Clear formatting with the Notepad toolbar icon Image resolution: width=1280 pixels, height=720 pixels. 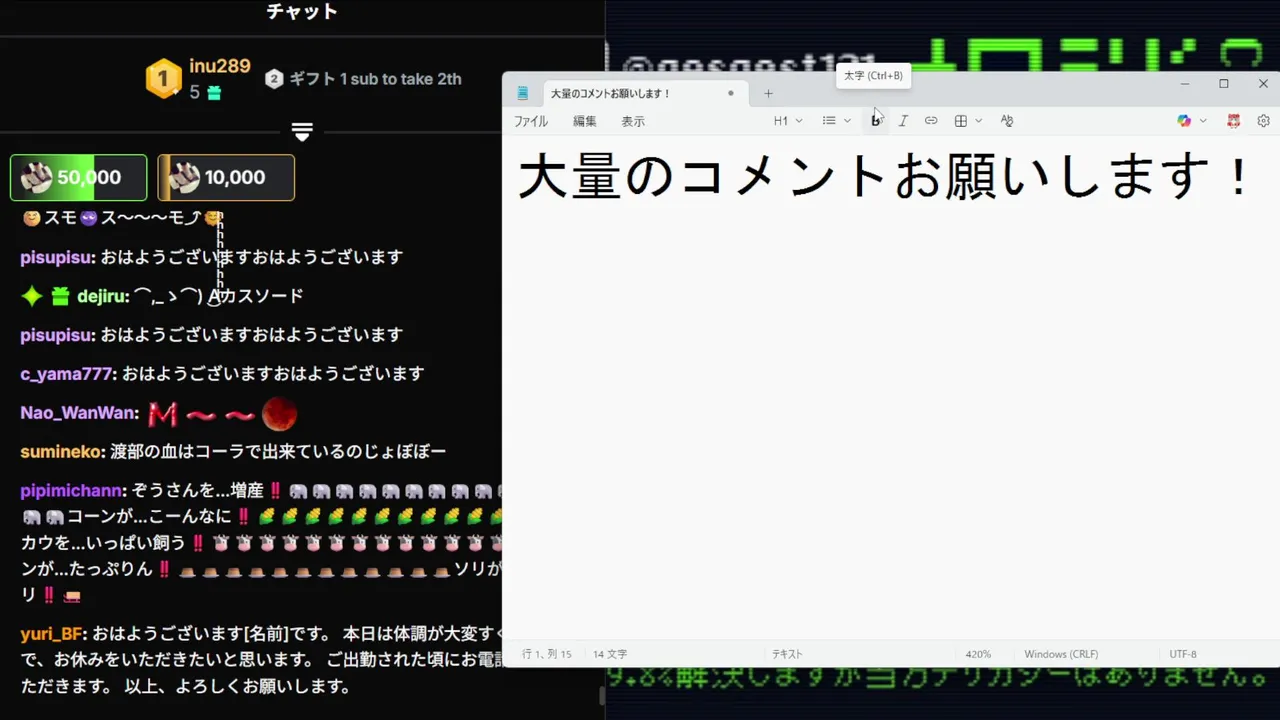tap(1007, 121)
